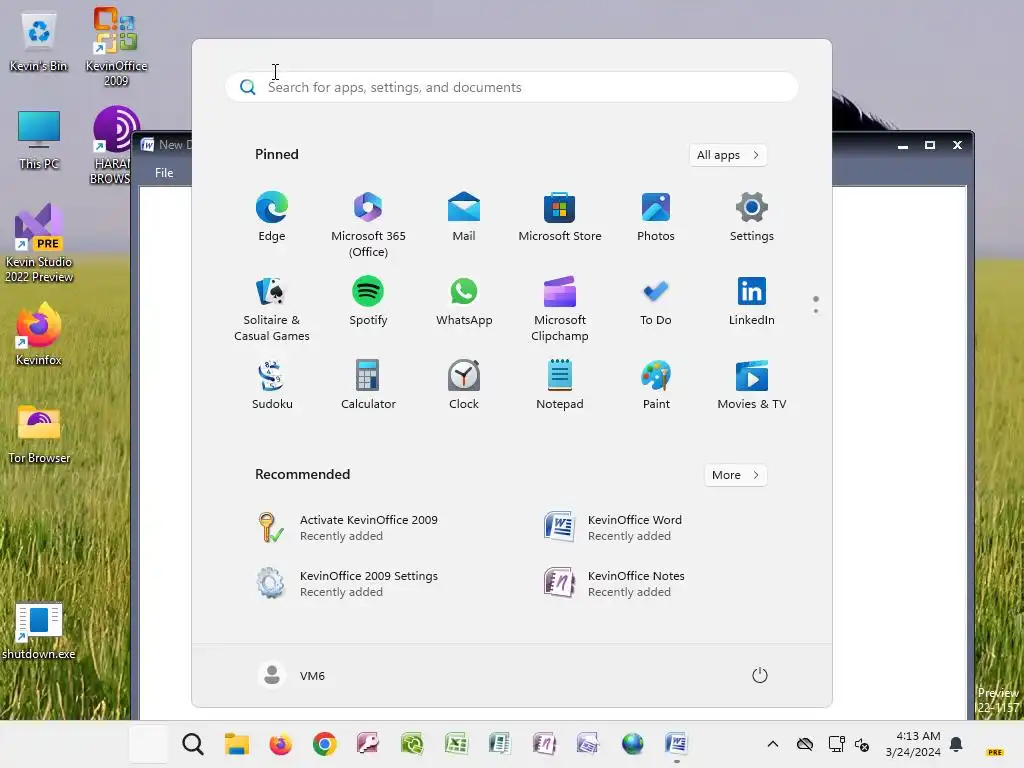Select This PC desktop icon
The height and width of the screenshot is (768, 1024).
[39, 140]
